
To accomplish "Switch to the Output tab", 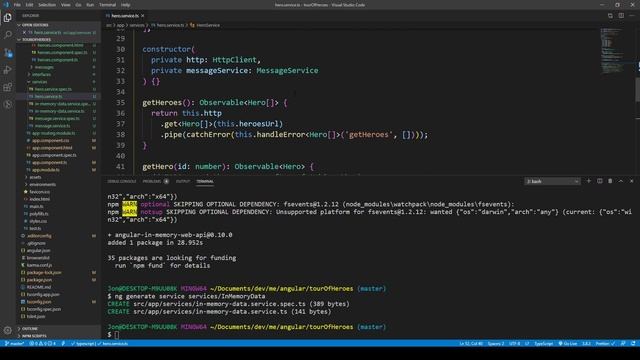I will pos(182,181).
